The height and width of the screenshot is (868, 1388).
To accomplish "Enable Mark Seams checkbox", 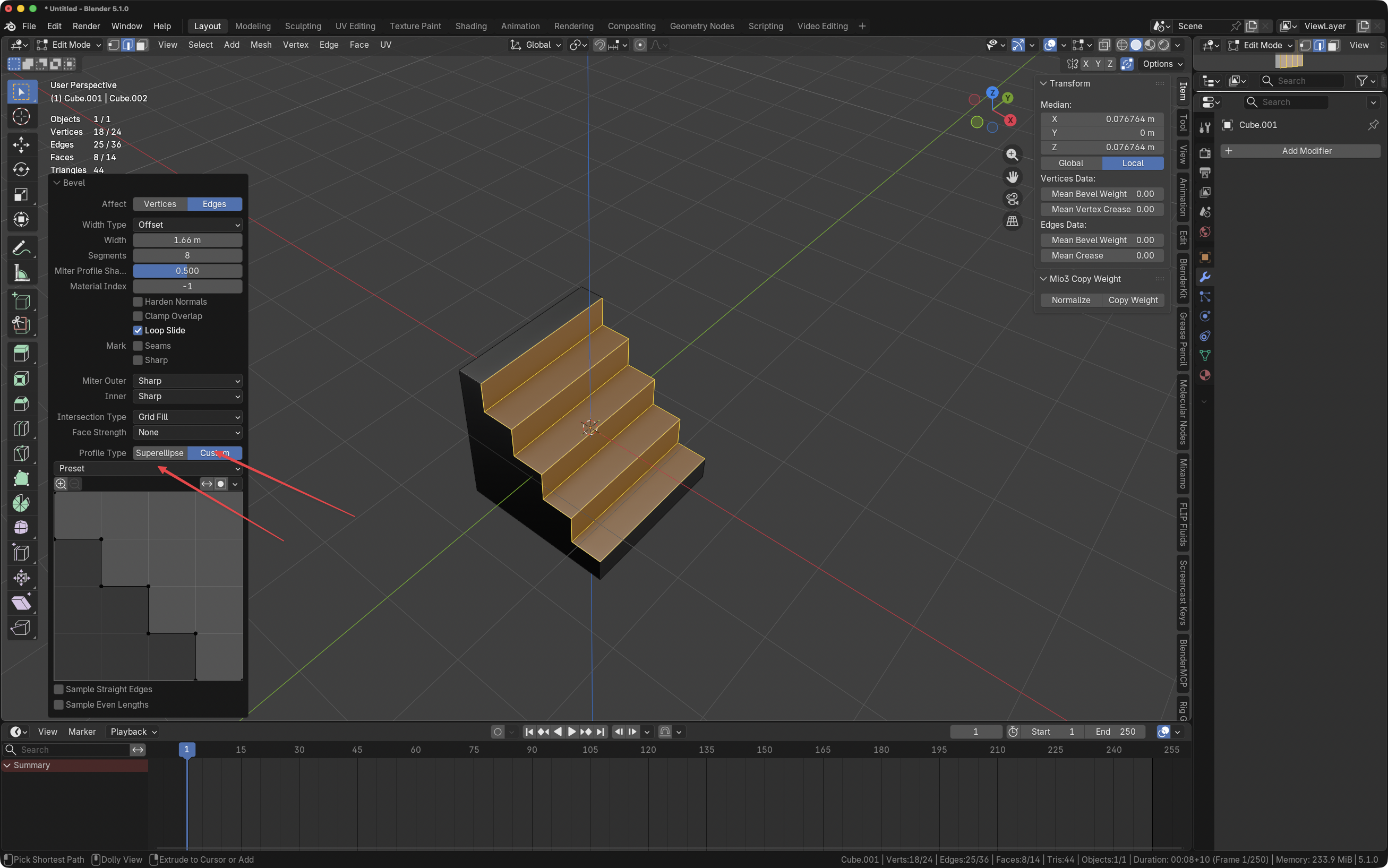I will point(138,346).
